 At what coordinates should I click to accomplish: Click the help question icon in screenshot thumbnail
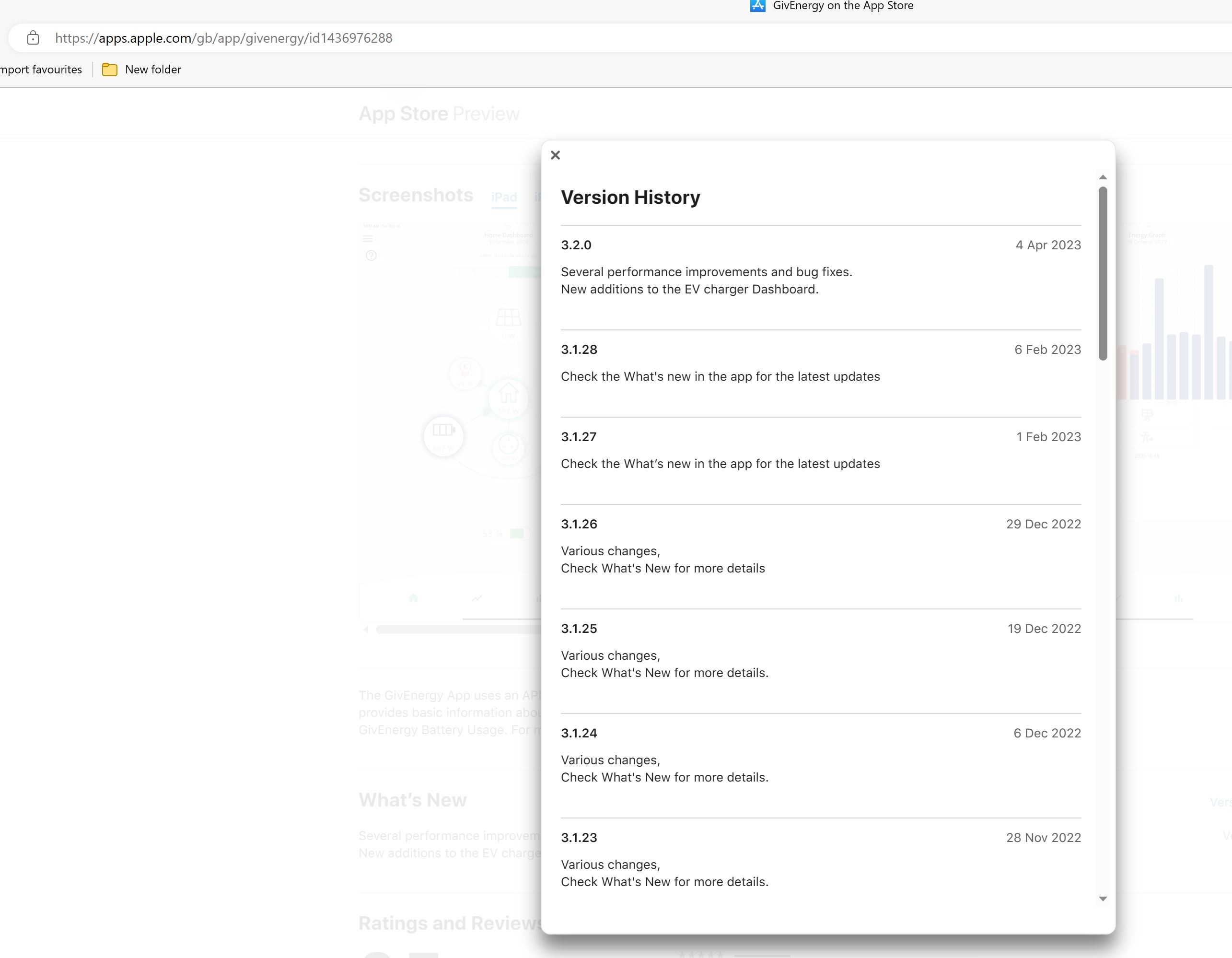click(371, 256)
